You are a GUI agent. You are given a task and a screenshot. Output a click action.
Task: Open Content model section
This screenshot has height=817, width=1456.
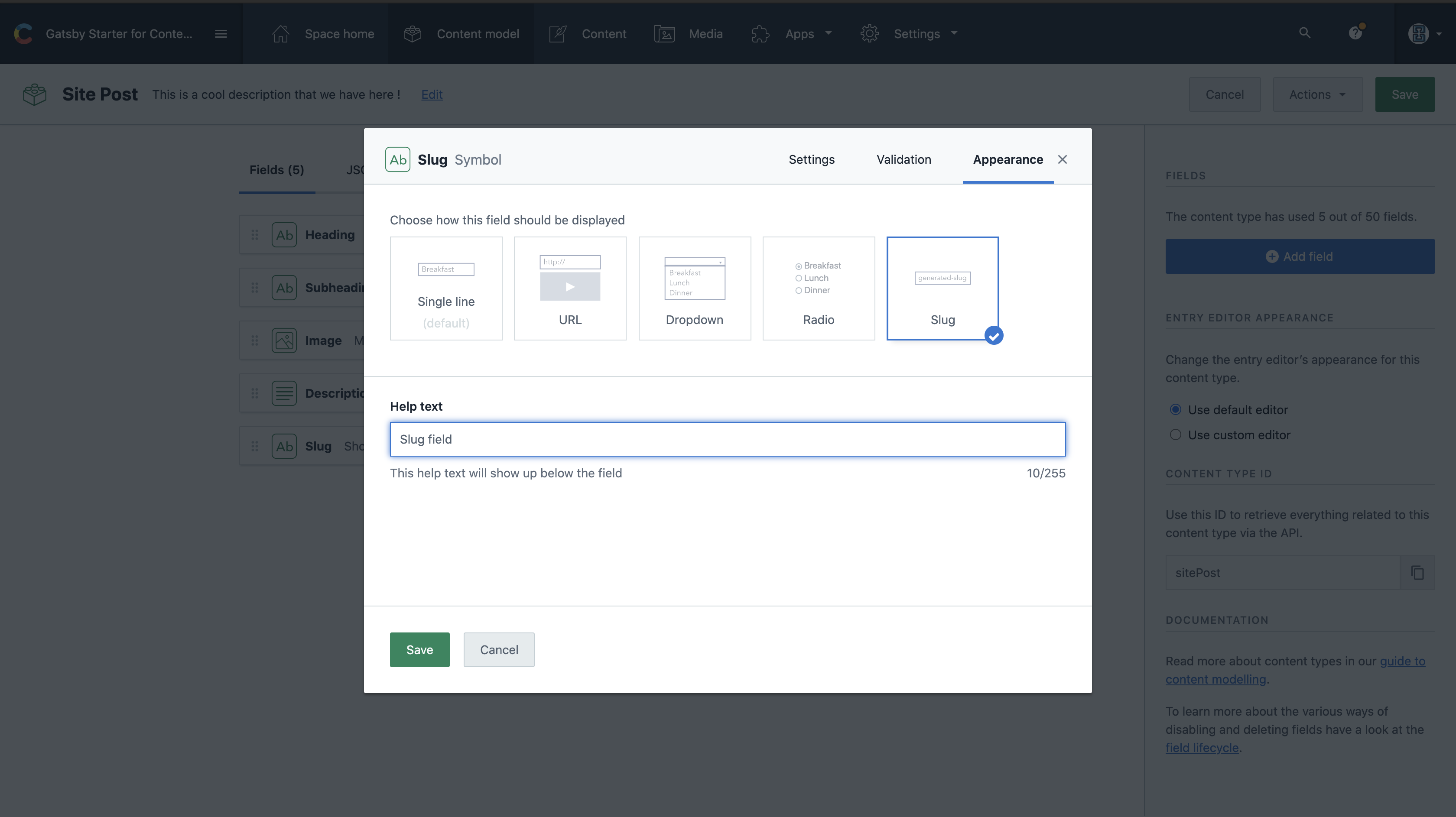tap(478, 34)
